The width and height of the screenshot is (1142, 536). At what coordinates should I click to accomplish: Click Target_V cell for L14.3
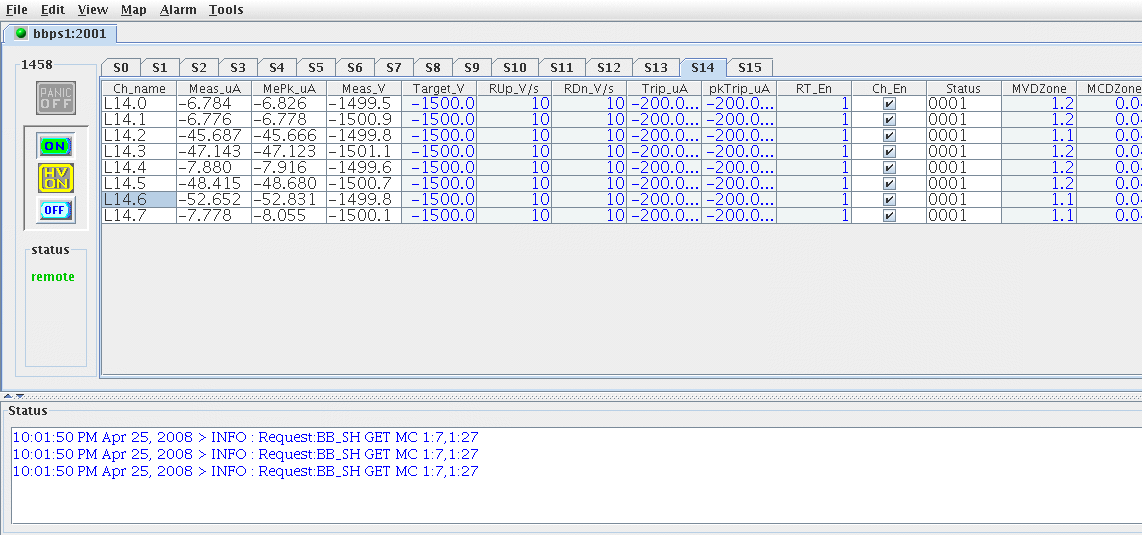point(439,152)
